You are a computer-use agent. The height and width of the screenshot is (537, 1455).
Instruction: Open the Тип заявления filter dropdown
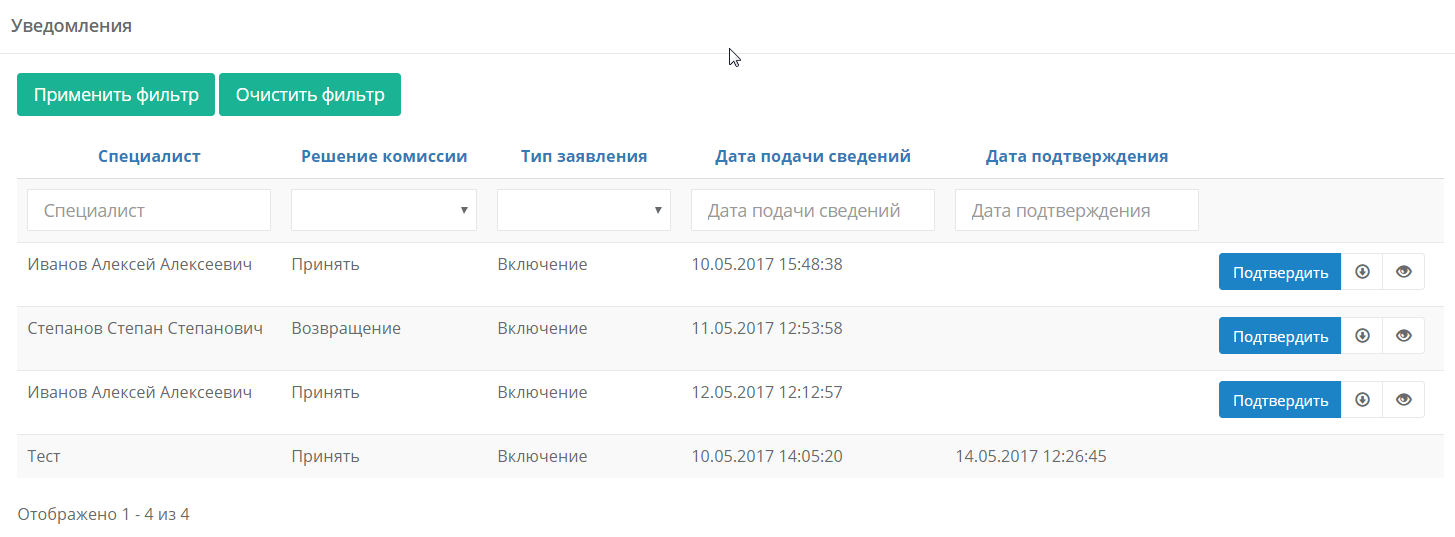click(x=584, y=210)
